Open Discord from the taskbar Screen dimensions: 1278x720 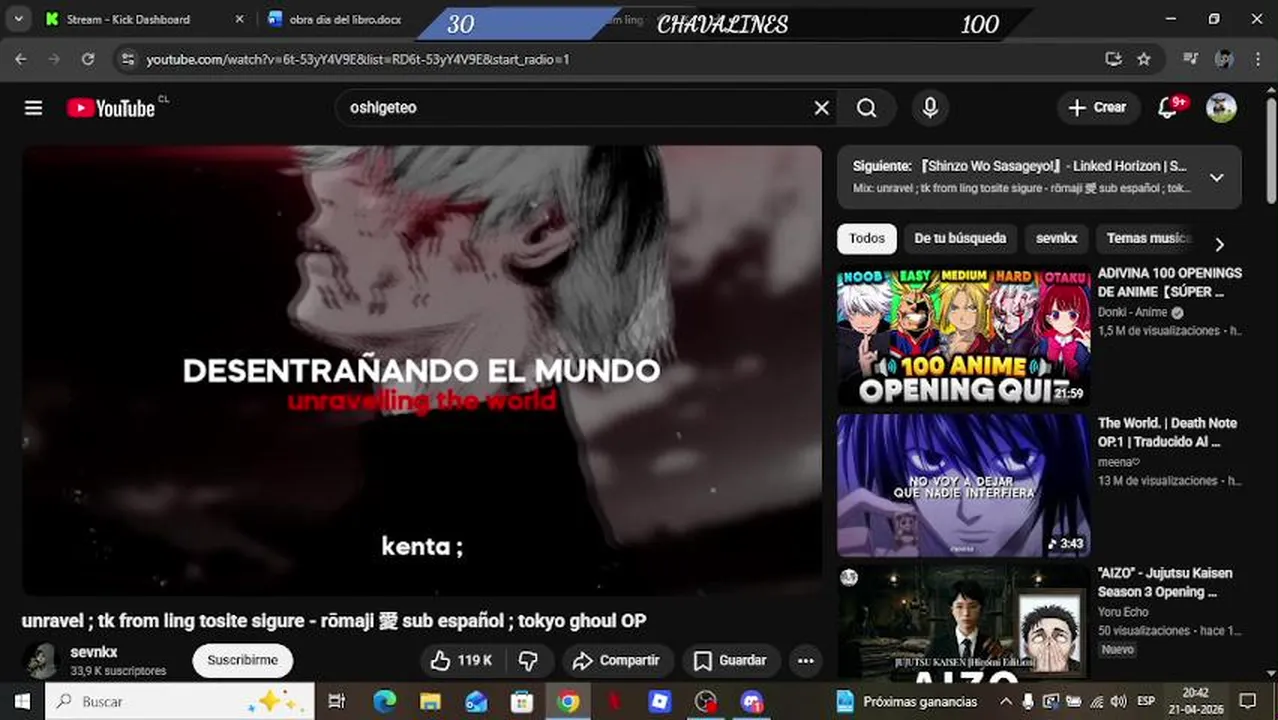(752, 701)
